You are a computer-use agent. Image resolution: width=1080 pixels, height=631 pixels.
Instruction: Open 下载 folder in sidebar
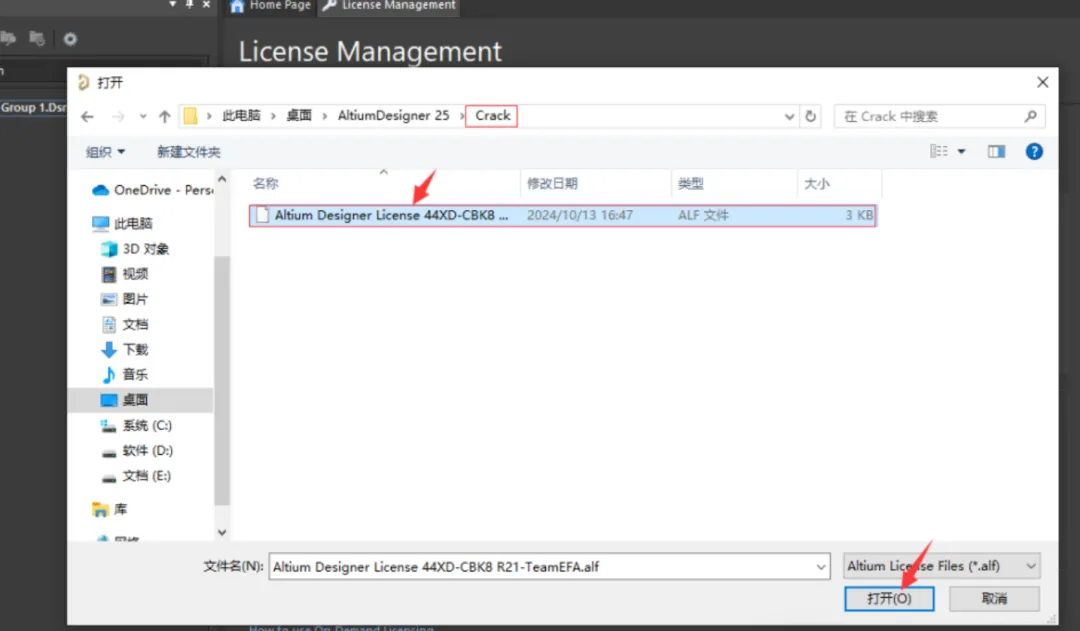point(125,349)
